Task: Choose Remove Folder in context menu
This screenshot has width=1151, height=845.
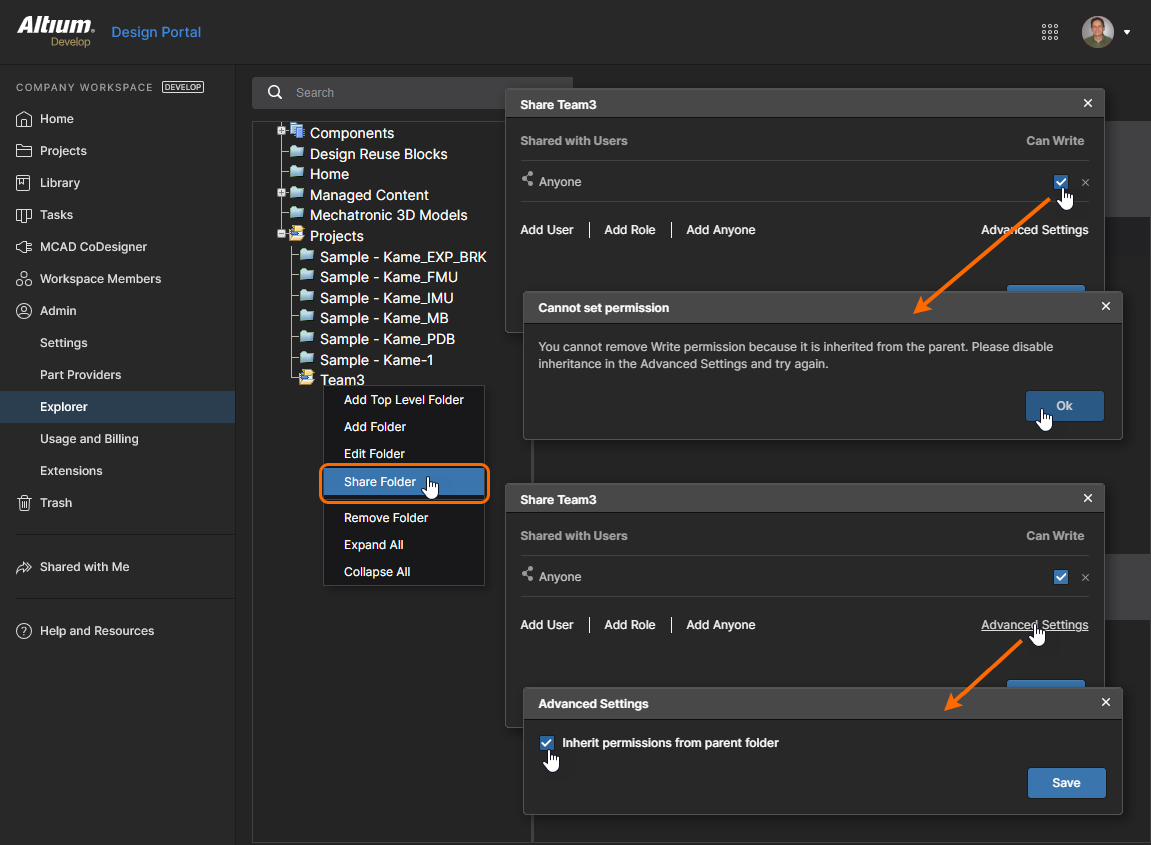Action: [x=386, y=518]
